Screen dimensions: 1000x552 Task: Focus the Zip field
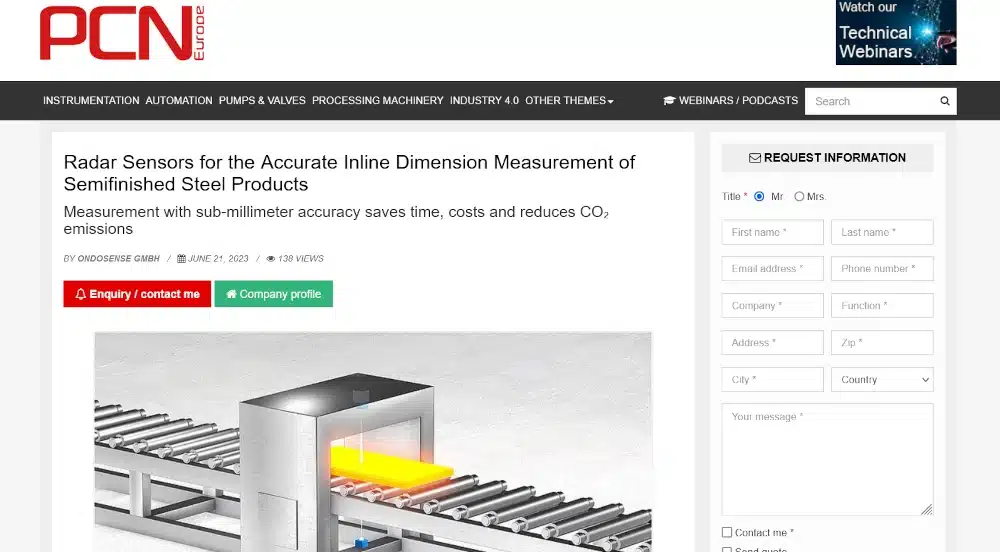tap(882, 342)
